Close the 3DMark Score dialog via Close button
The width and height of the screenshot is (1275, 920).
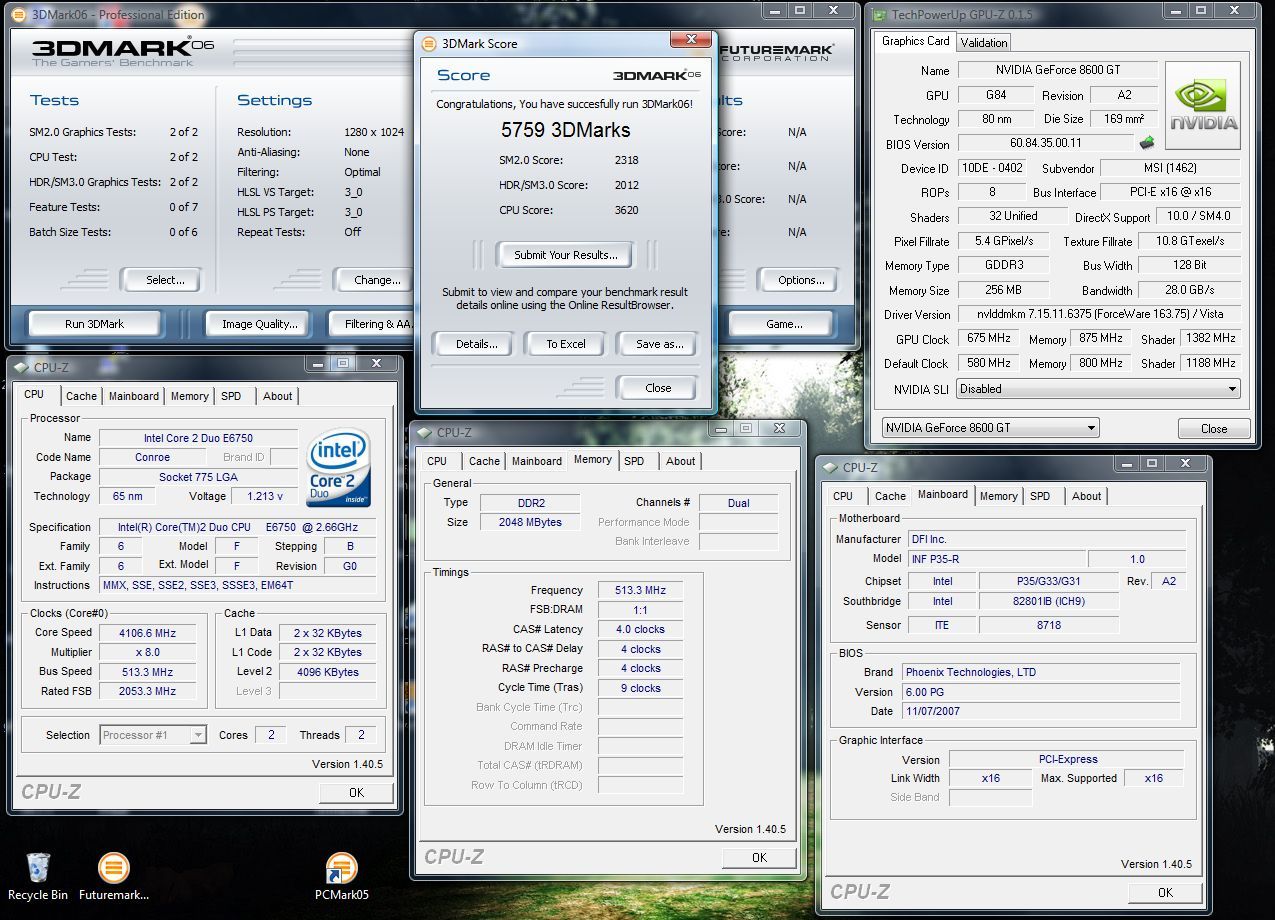click(x=658, y=388)
